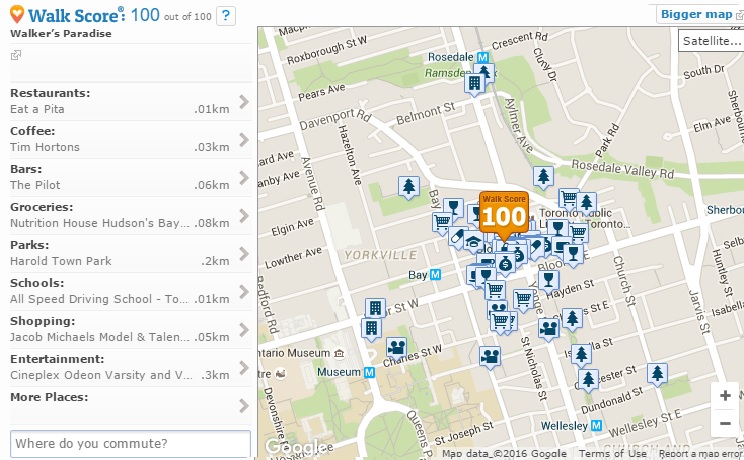Select the movie camera marker beside St Nicholas St
The image size is (744, 460).
point(490,356)
